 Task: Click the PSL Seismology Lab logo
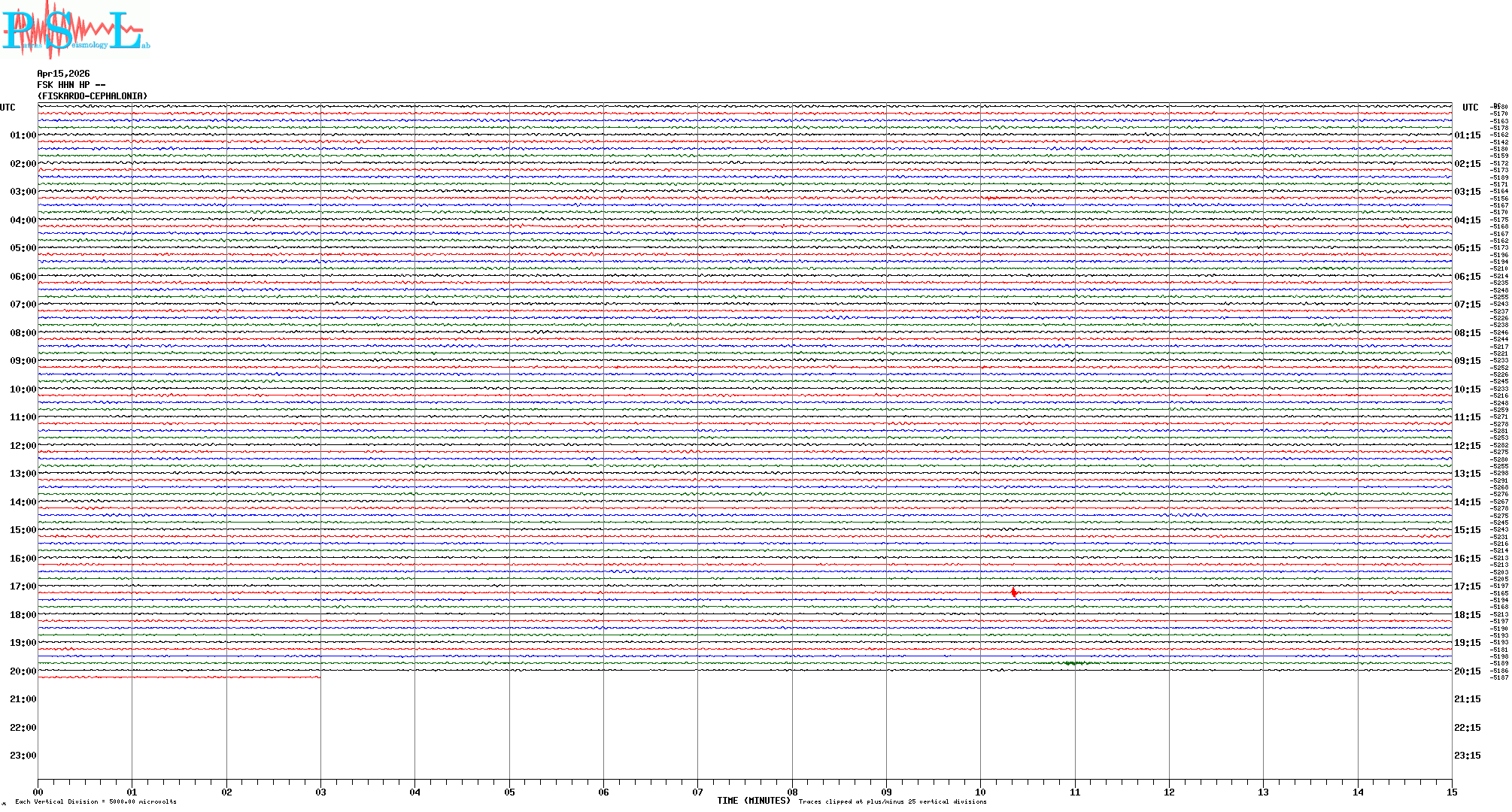(x=75, y=30)
